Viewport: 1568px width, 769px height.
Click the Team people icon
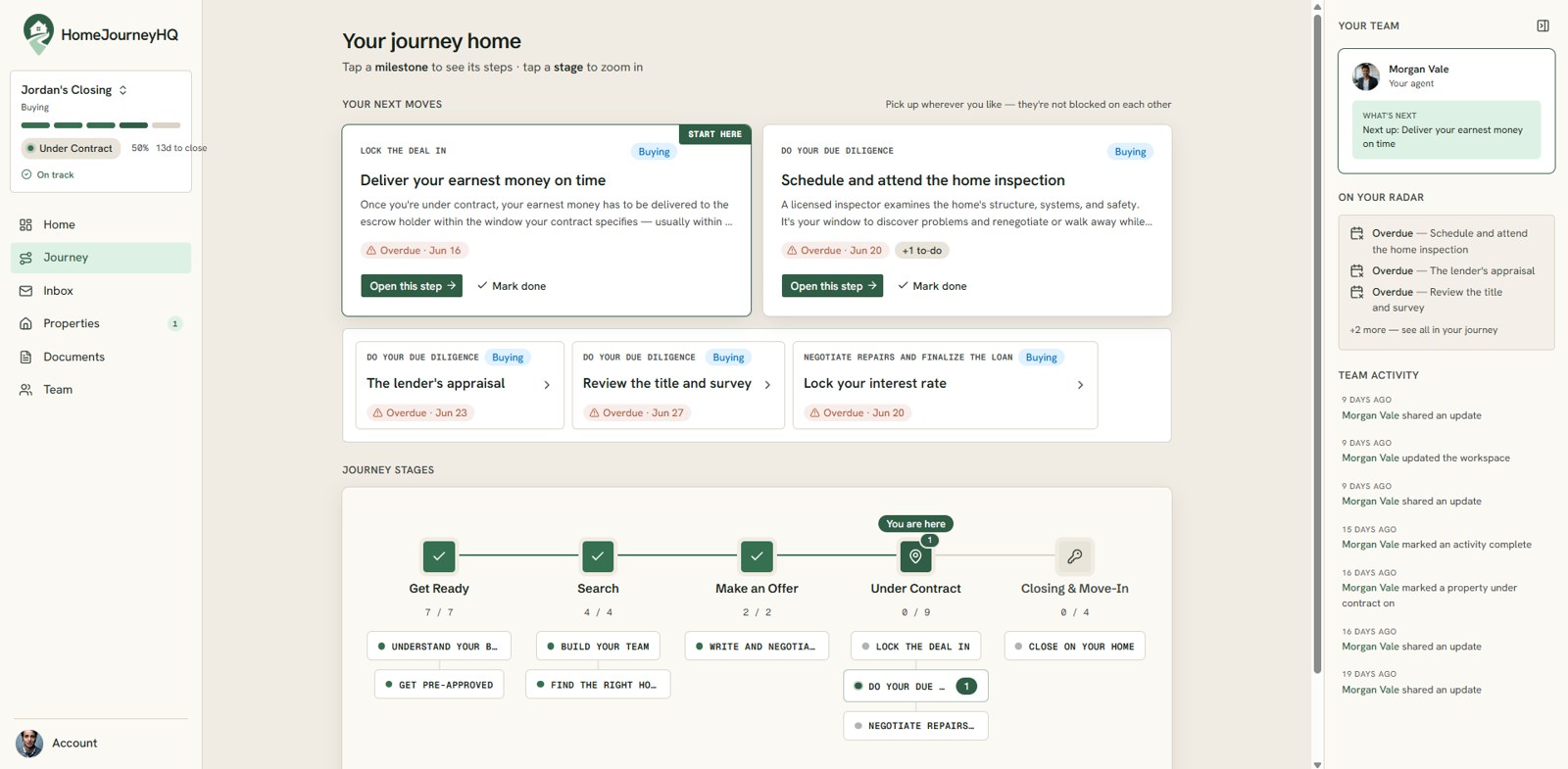pyautogui.click(x=26, y=390)
